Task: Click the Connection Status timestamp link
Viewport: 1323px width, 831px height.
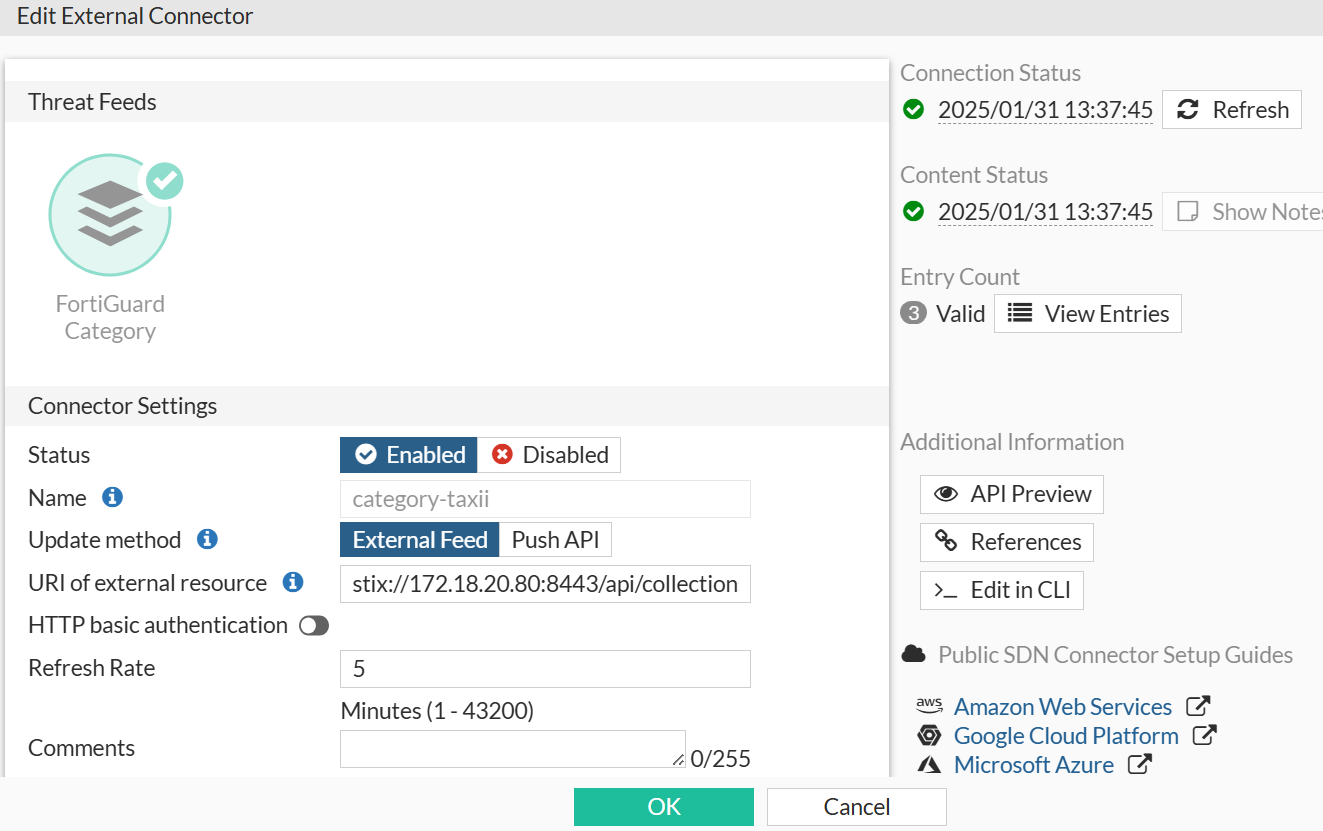Action: point(1044,109)
